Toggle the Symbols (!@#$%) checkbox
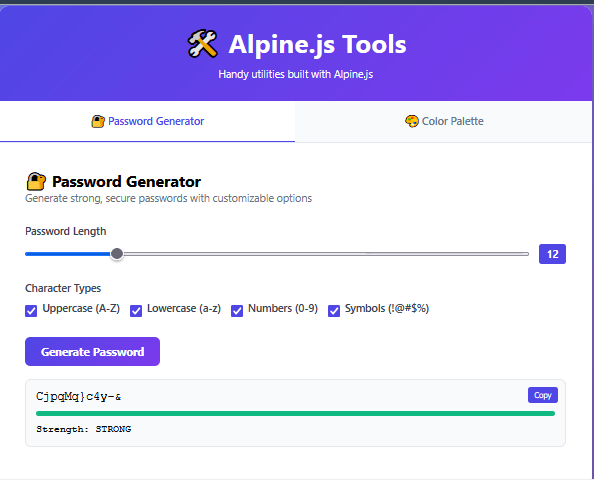 pos(334,311)
